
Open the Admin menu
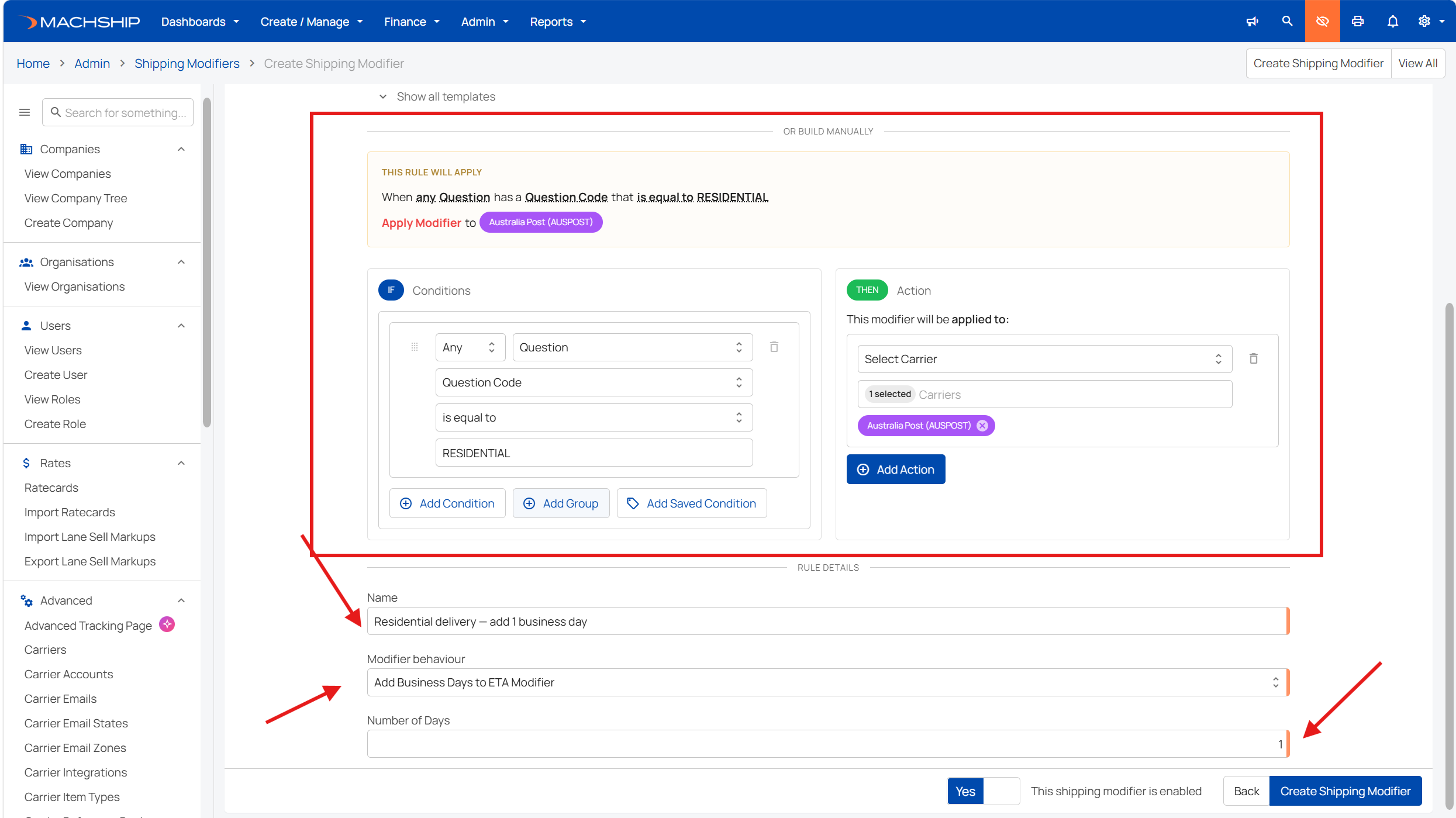485,22
